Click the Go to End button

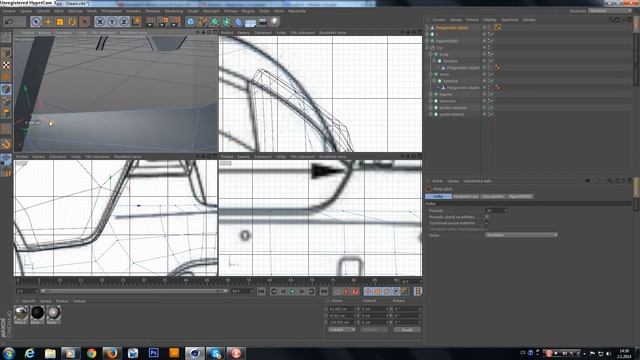[324, 291]
